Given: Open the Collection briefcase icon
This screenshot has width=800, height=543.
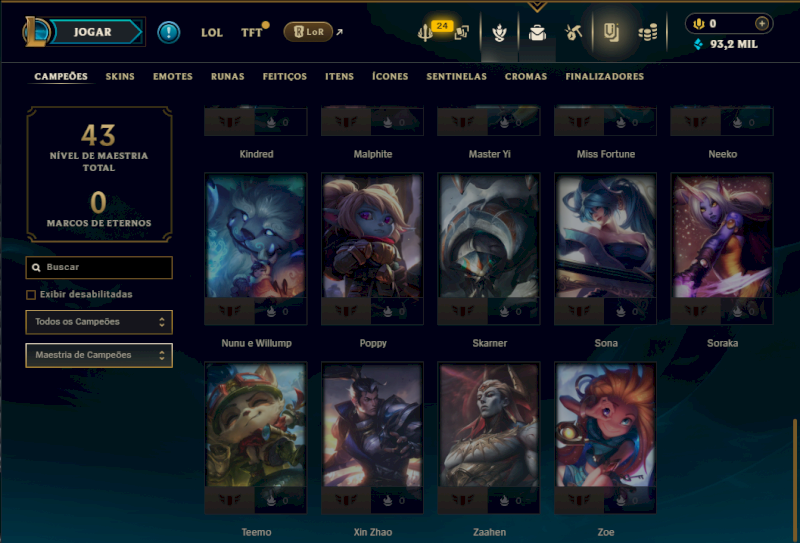Looking at the screenshot, I should tap(537, 33).
